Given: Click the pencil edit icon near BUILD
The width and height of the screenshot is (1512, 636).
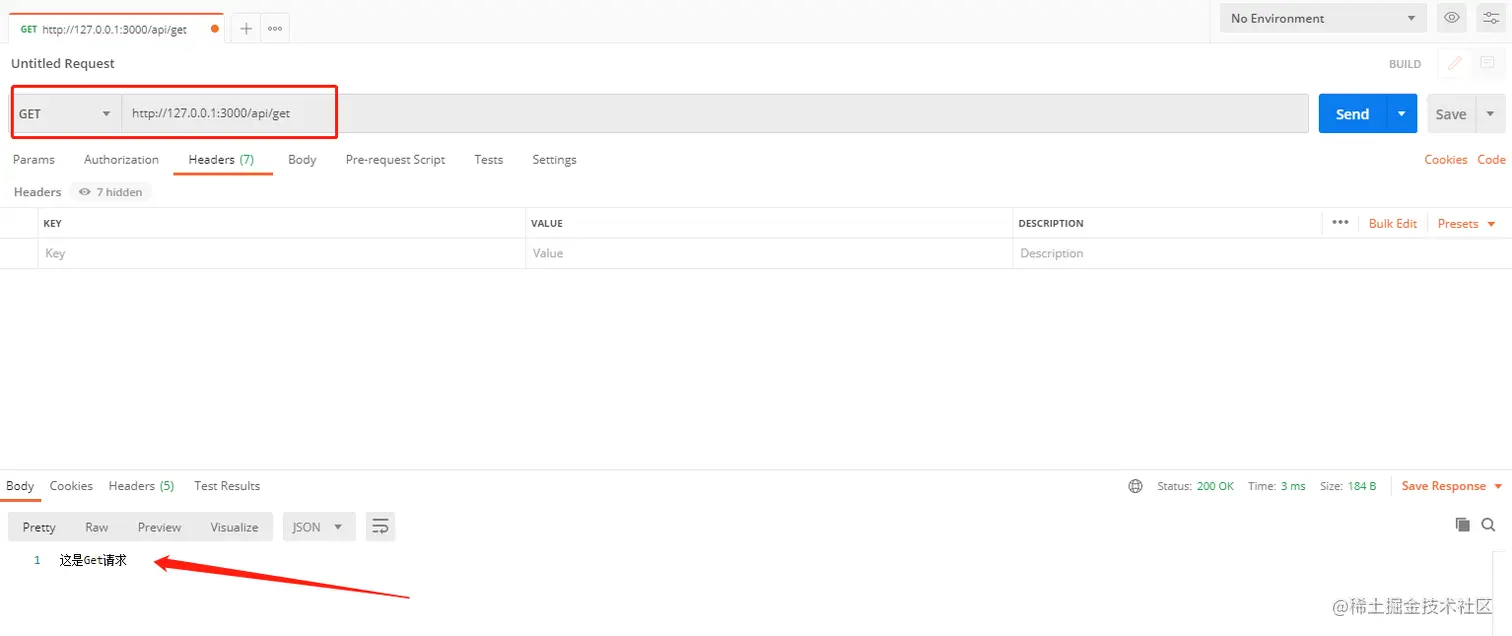Looking at the screenshot, I should tap(1455, 63).
